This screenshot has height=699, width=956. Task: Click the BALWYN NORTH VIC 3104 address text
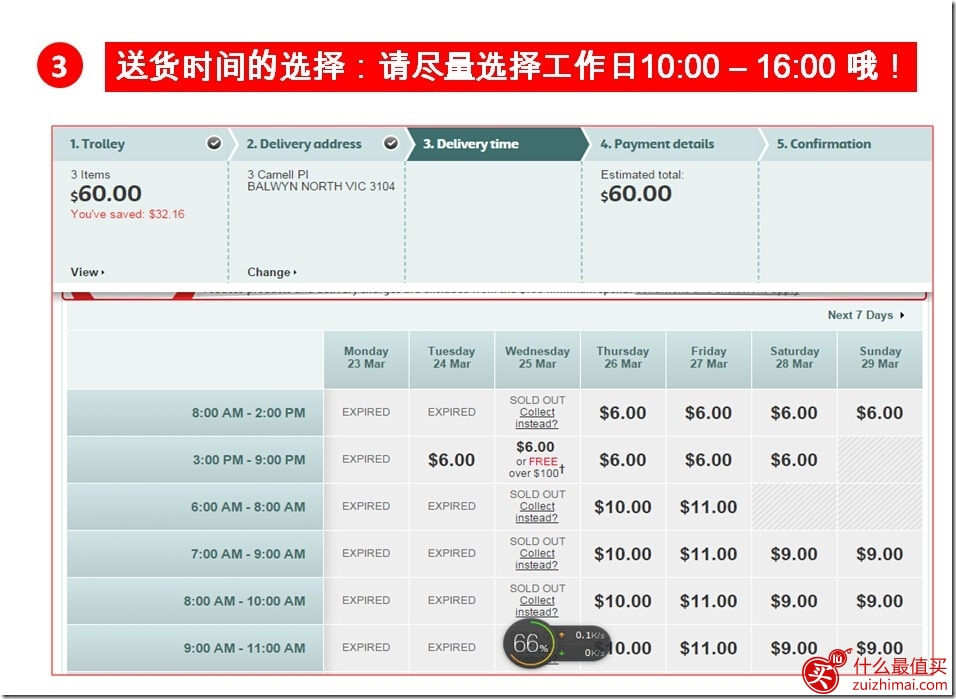tap(321, 187)
